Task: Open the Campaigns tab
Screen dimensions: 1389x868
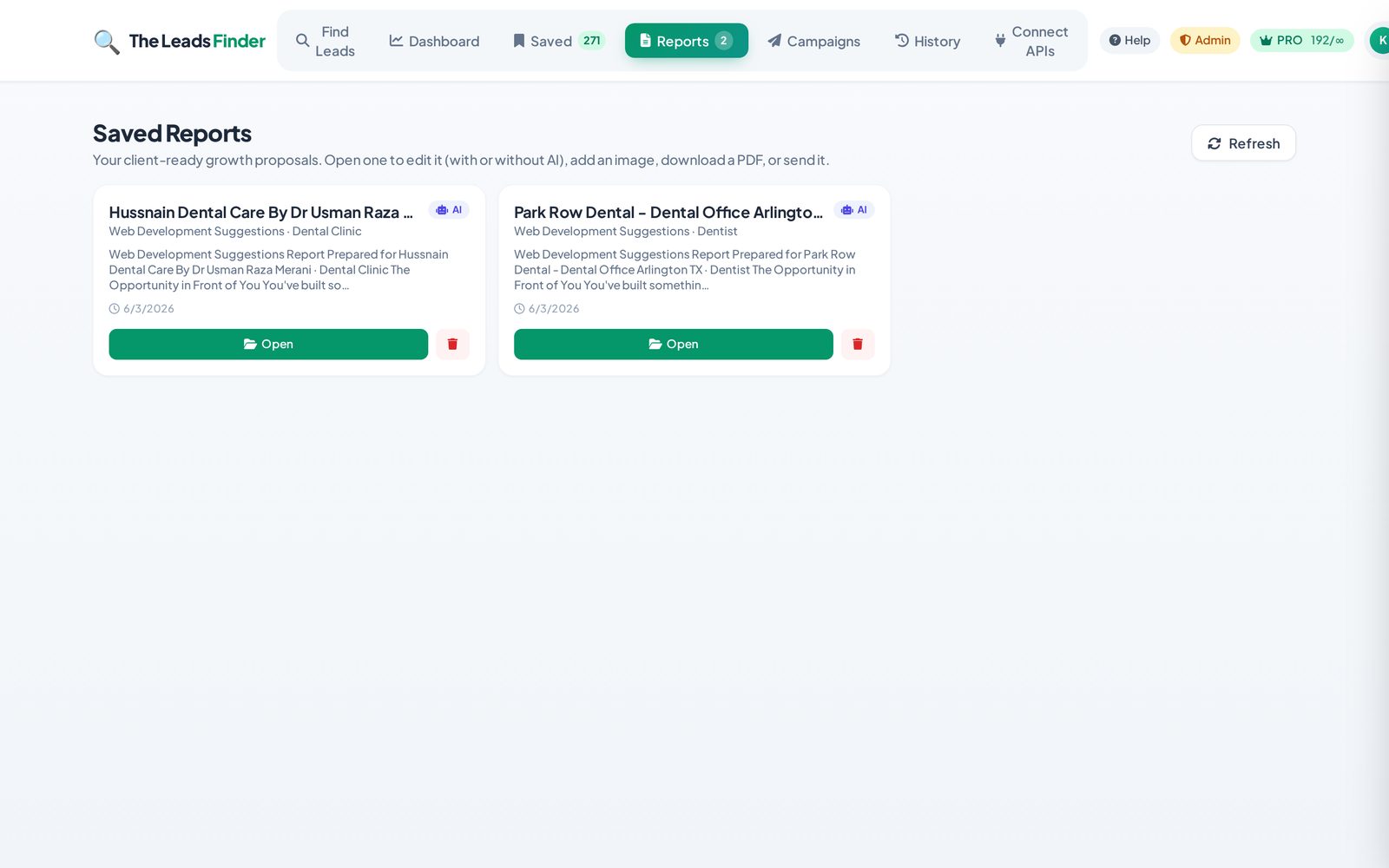Action: [813, 41]
